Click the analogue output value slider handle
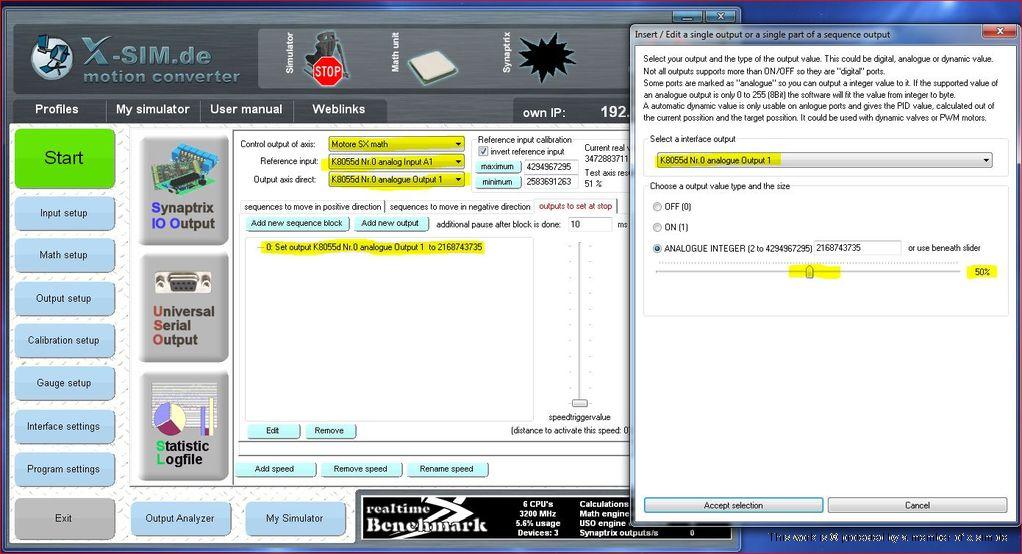 (809, 271)
